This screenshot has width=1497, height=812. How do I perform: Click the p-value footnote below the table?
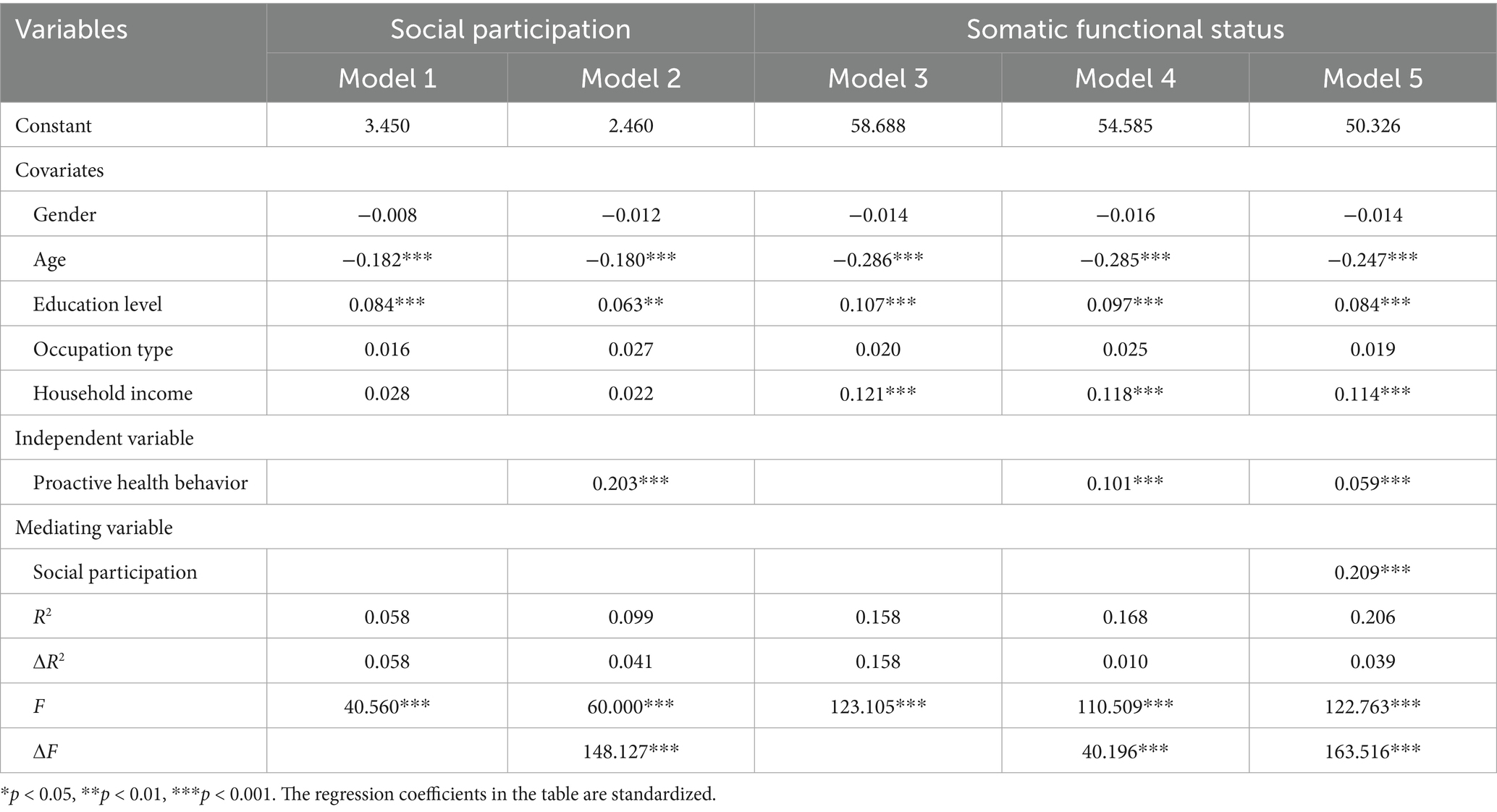pyautogui.click(x=358, y=795)
